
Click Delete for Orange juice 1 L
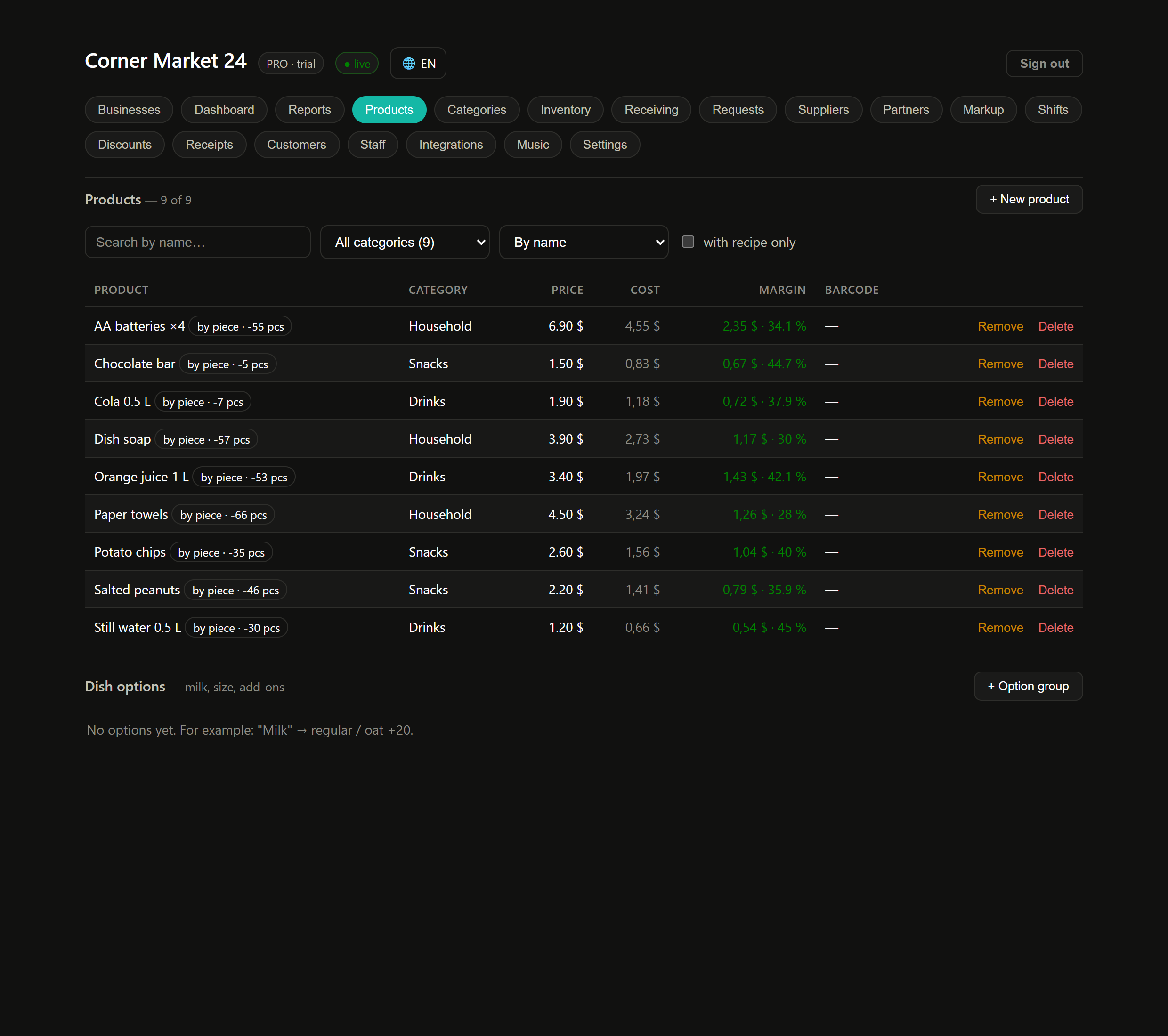tap(1055, 477)
